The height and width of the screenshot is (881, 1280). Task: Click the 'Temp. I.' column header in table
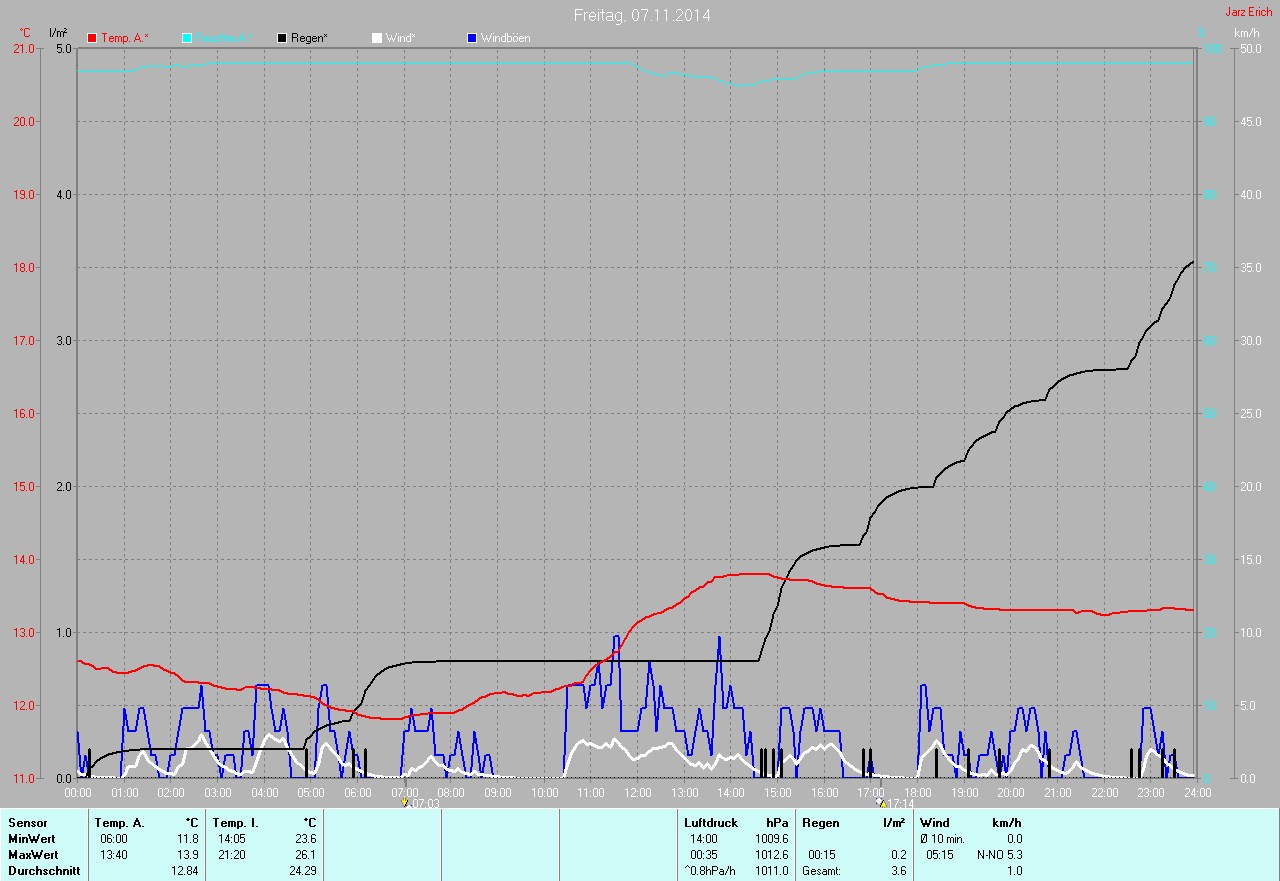tap(236, 822)
